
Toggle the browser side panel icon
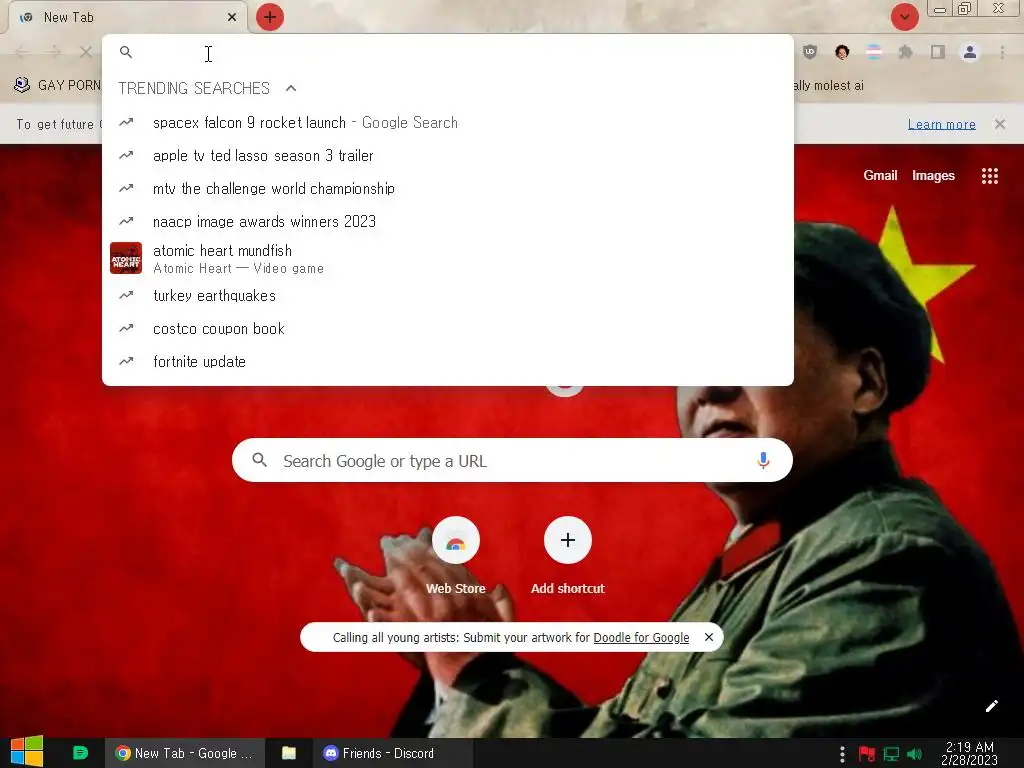pos(938,52)
